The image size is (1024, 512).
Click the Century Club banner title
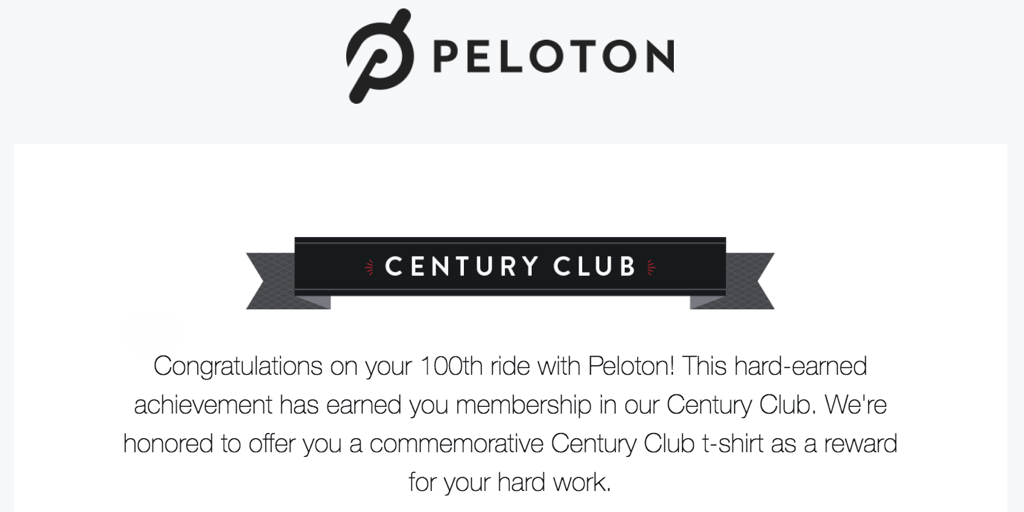tap(510, 267)
